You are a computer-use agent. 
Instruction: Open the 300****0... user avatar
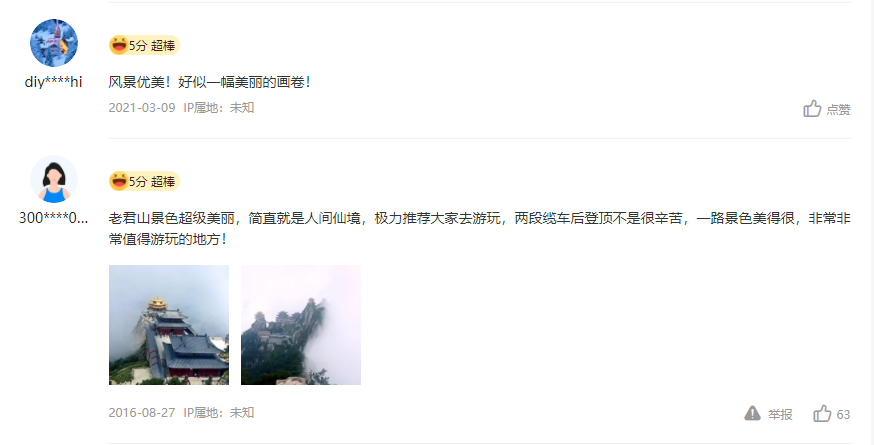(x=54, y=179)
